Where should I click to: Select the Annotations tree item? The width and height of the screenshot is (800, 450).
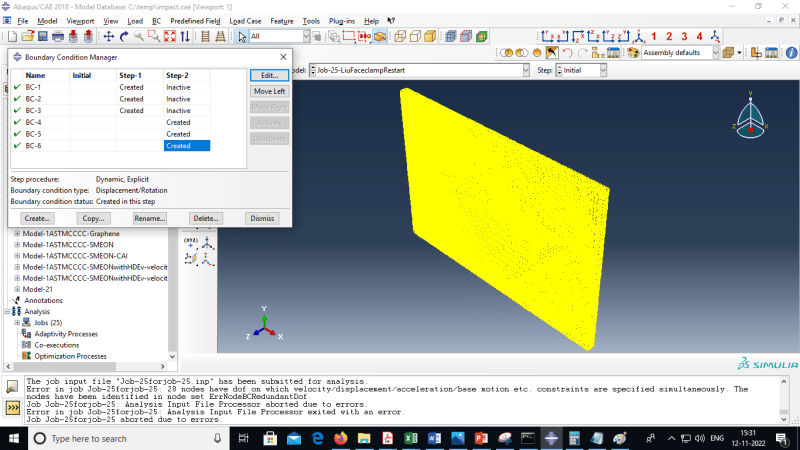pos(43,301)
